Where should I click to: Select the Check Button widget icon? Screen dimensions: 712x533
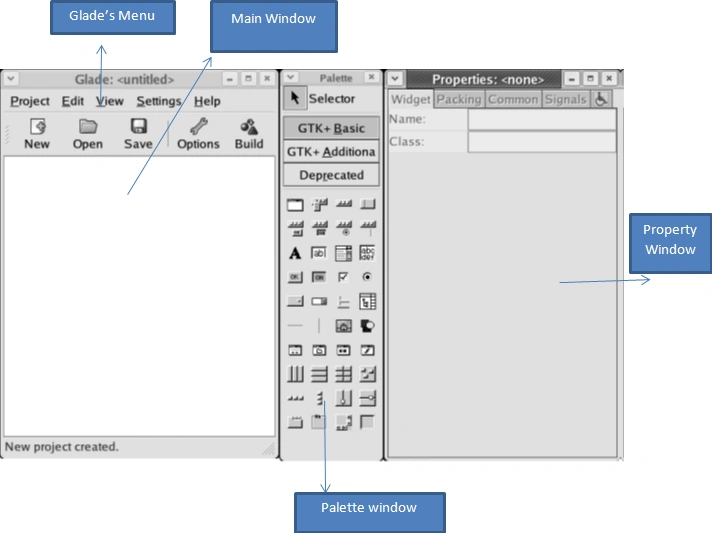click(343, 277)
